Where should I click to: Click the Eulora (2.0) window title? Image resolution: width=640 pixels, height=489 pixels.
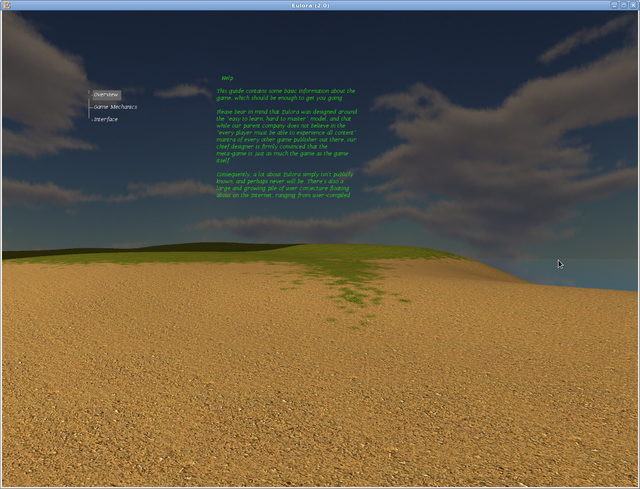311,5
